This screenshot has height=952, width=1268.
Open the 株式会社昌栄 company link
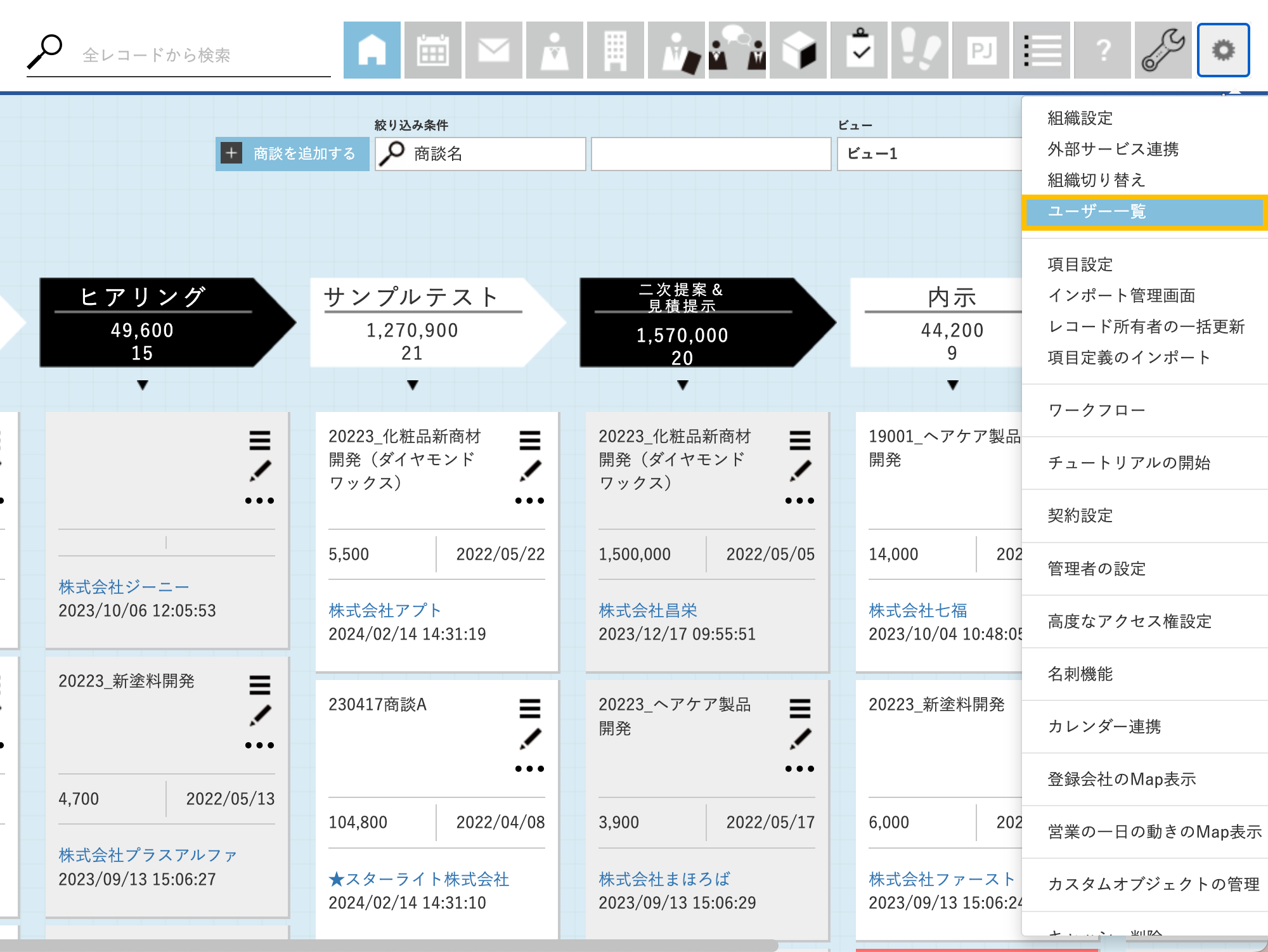tap(648, 610)
